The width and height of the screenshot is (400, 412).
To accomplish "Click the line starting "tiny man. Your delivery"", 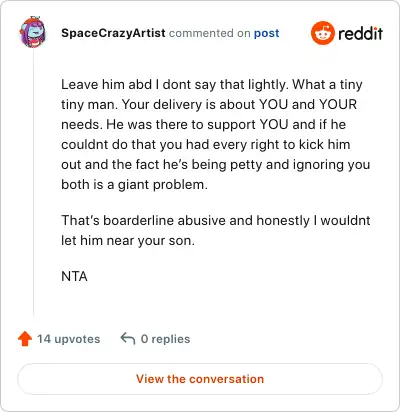I will [209, 104].
